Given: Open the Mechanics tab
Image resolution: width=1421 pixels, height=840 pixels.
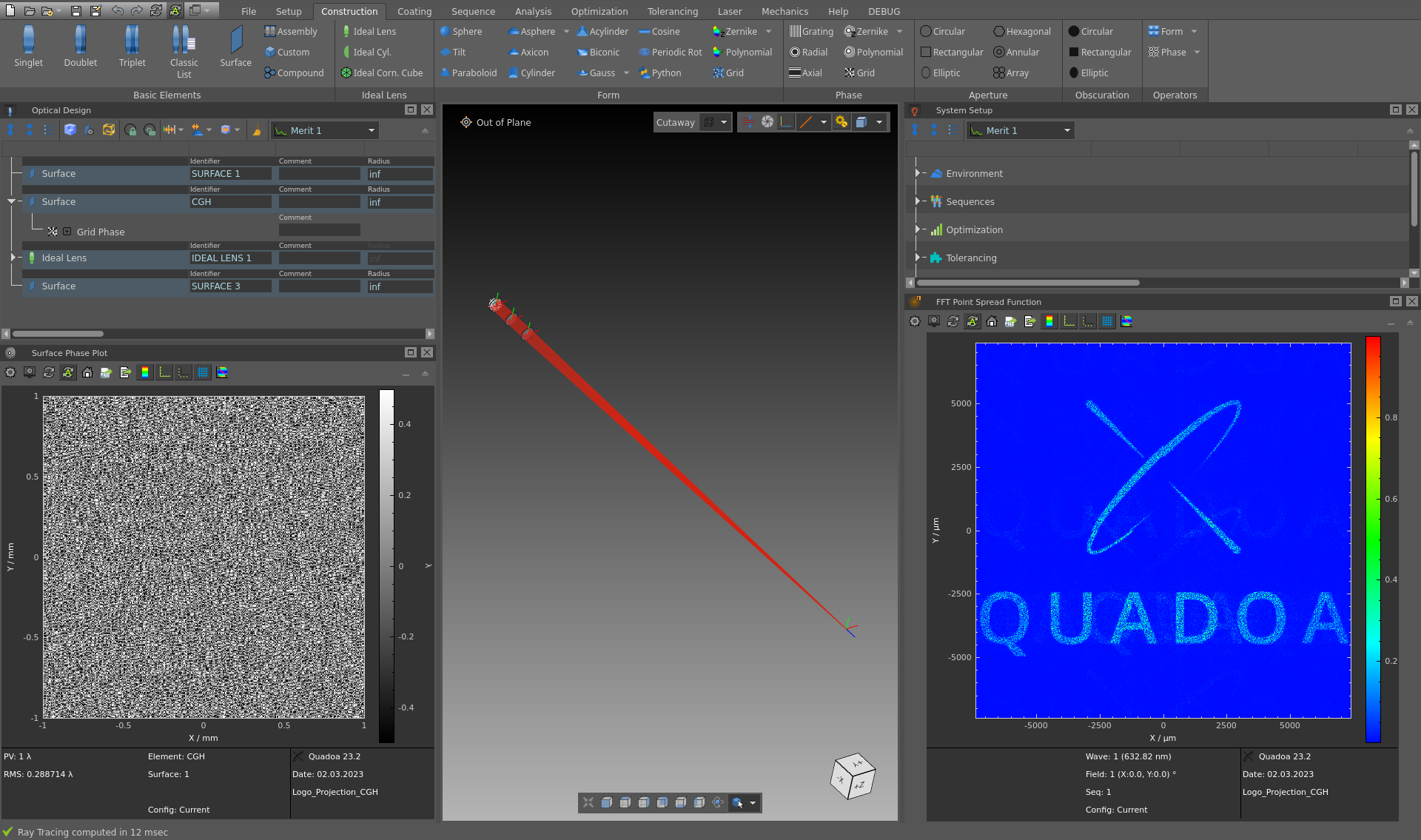Looking at the screenshot, I should tap(785, 11).
